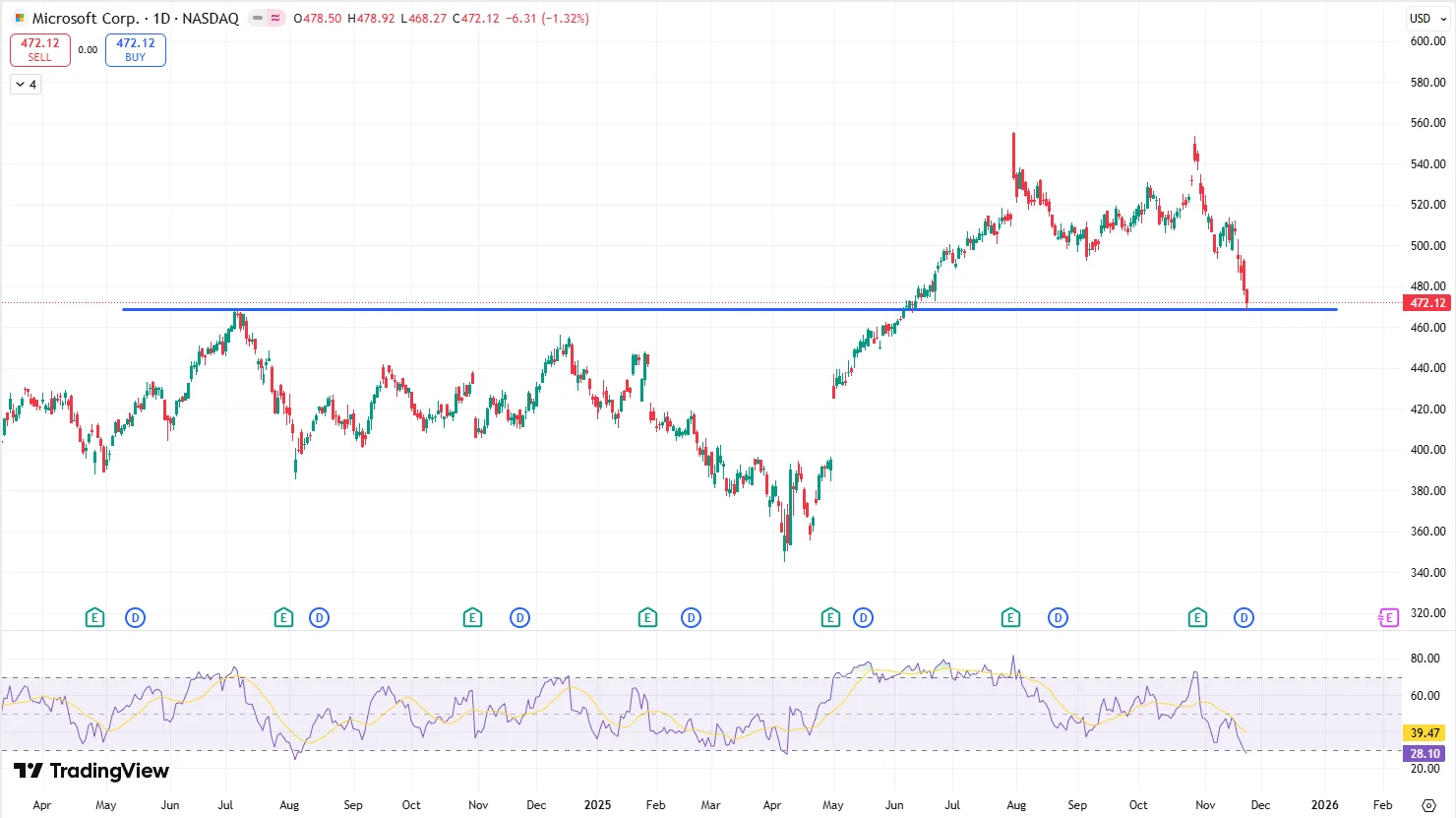The image size is (1456, 818).
Task: Click the 440.00 price axis label
Action: tap(1427, 368)
